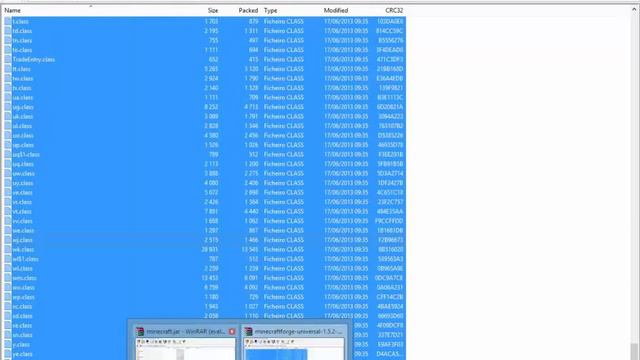Click the file icon beside ye.class
The image size is (640, 360).
point(8,354)
